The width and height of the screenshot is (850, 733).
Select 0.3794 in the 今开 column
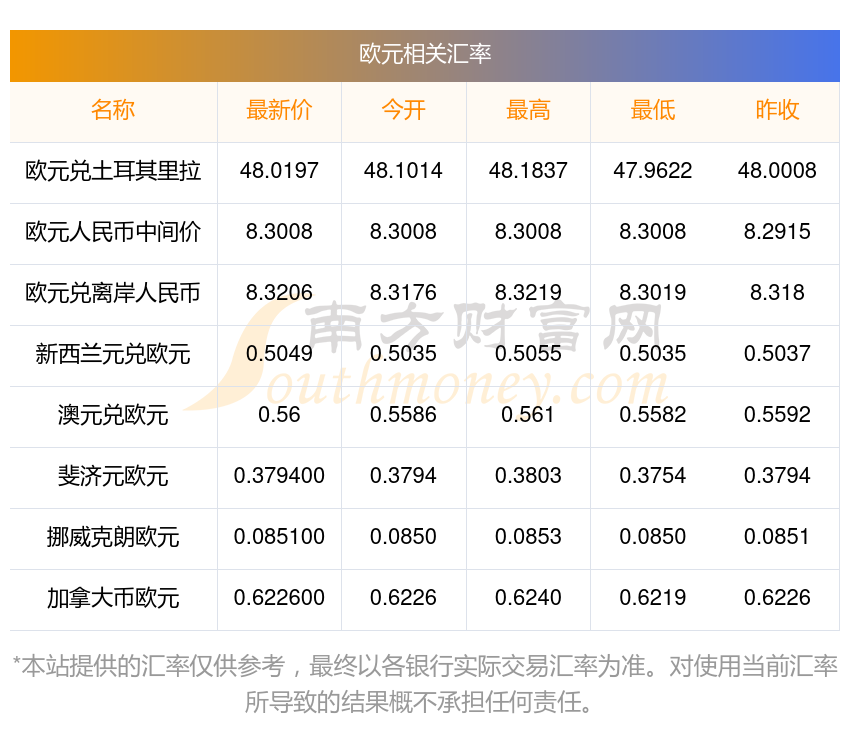click(403, 476)
